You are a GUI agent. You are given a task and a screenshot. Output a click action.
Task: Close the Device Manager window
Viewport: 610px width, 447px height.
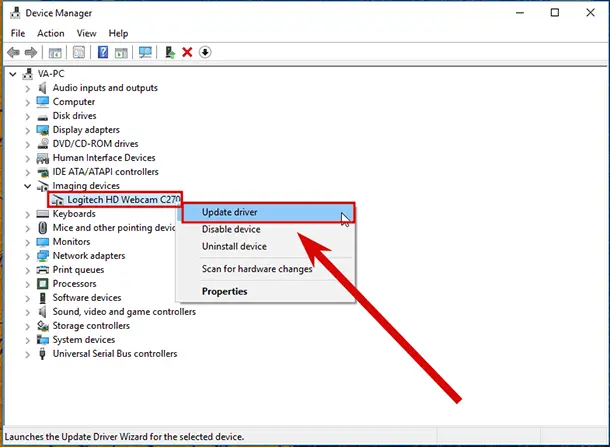pos(591,13)
